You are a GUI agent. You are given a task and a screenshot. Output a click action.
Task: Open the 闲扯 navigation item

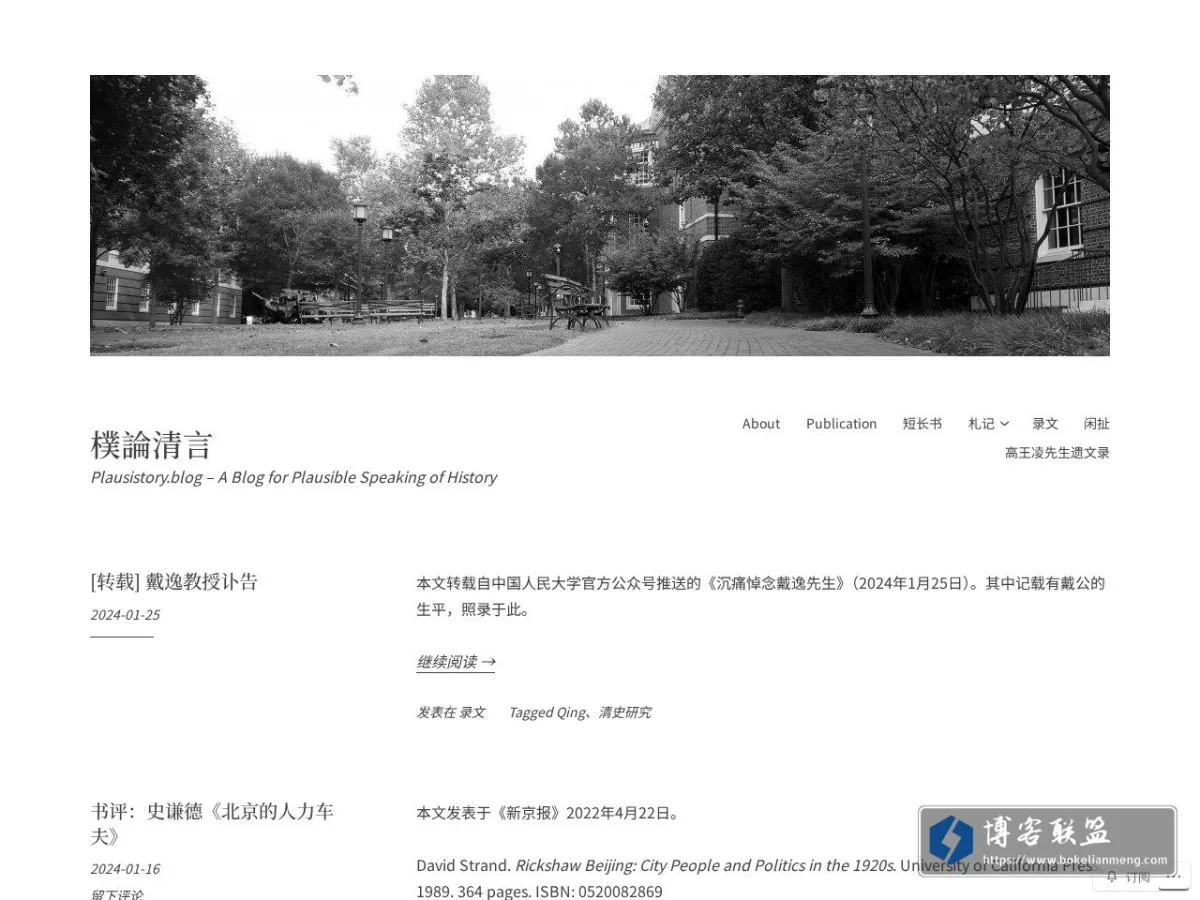tap(1097, 424)
